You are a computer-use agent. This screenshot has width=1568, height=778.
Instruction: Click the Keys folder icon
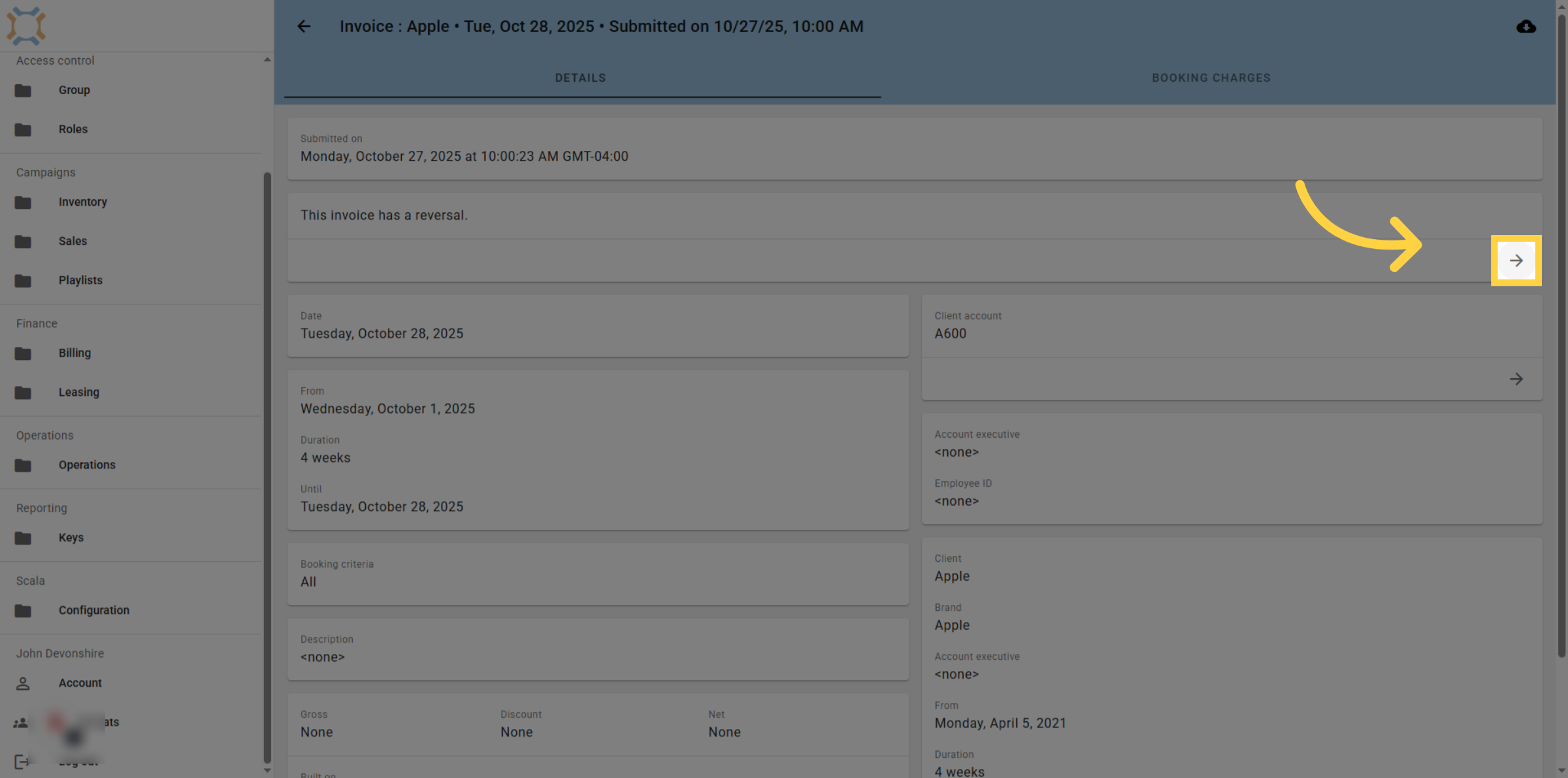[23, 538]
